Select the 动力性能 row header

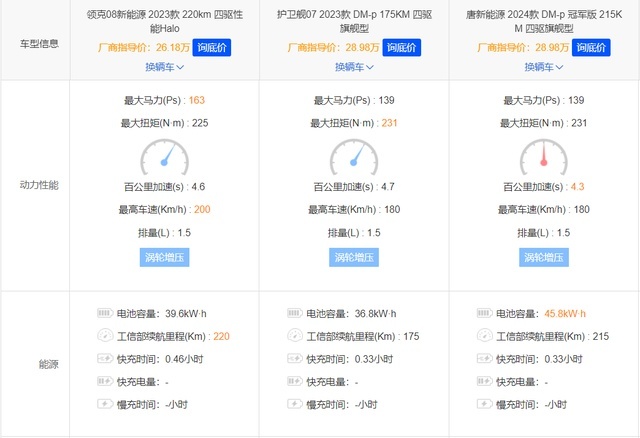tap(39, 185)
